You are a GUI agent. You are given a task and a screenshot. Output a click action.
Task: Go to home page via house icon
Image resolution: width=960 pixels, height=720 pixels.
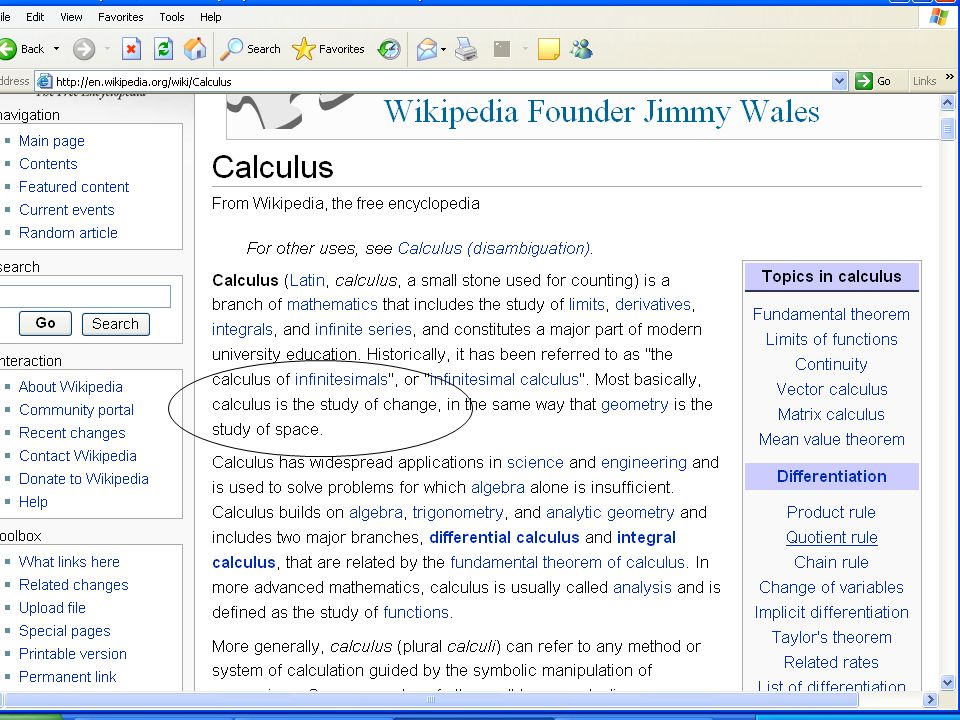pyautogui.click(x=195, y=49)
